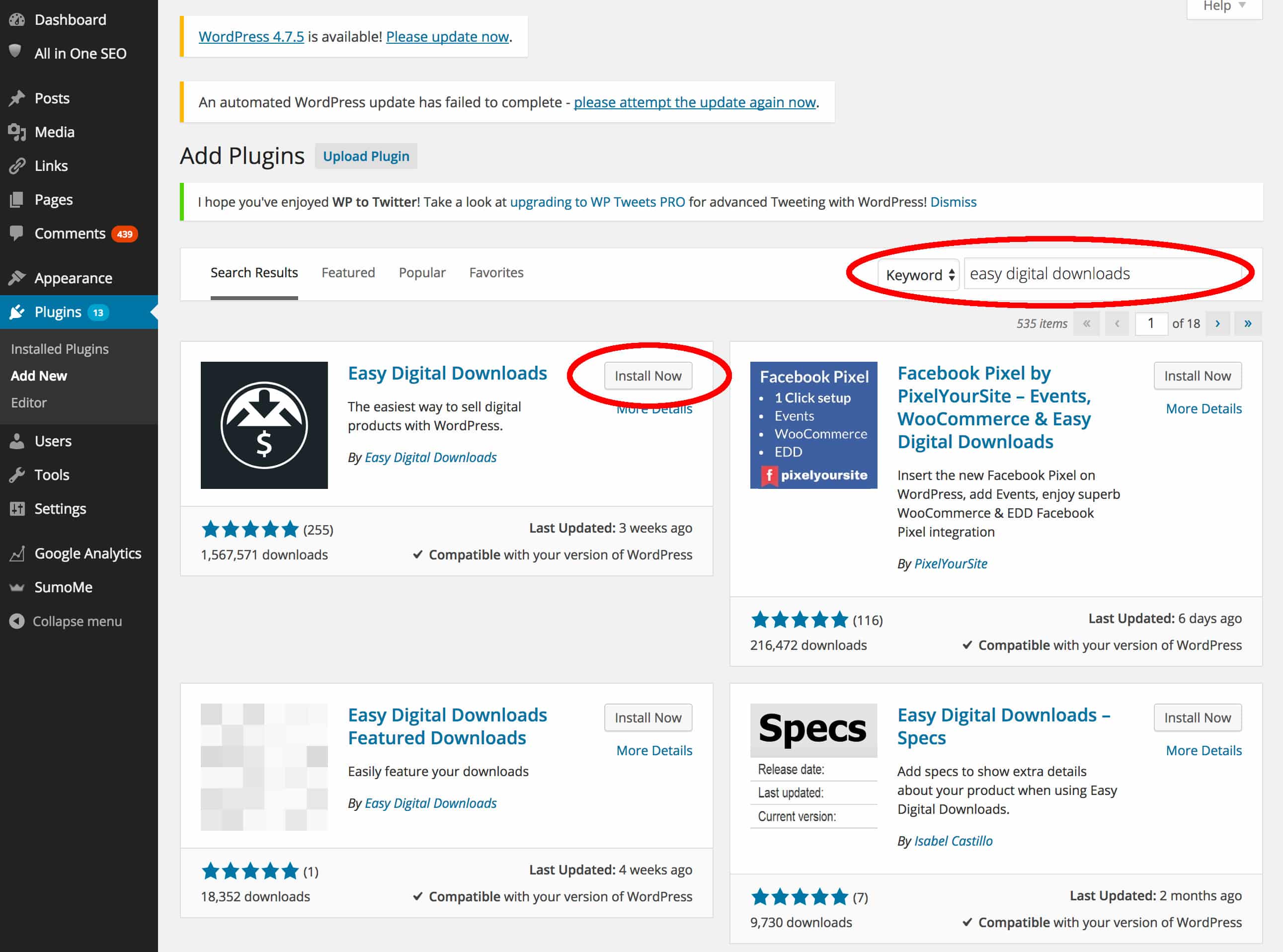Image resolution: width=1283 pixels, height=952 pixels.
Task: Click the 13 plugin updates badge
Action: (x=98, y=313)
